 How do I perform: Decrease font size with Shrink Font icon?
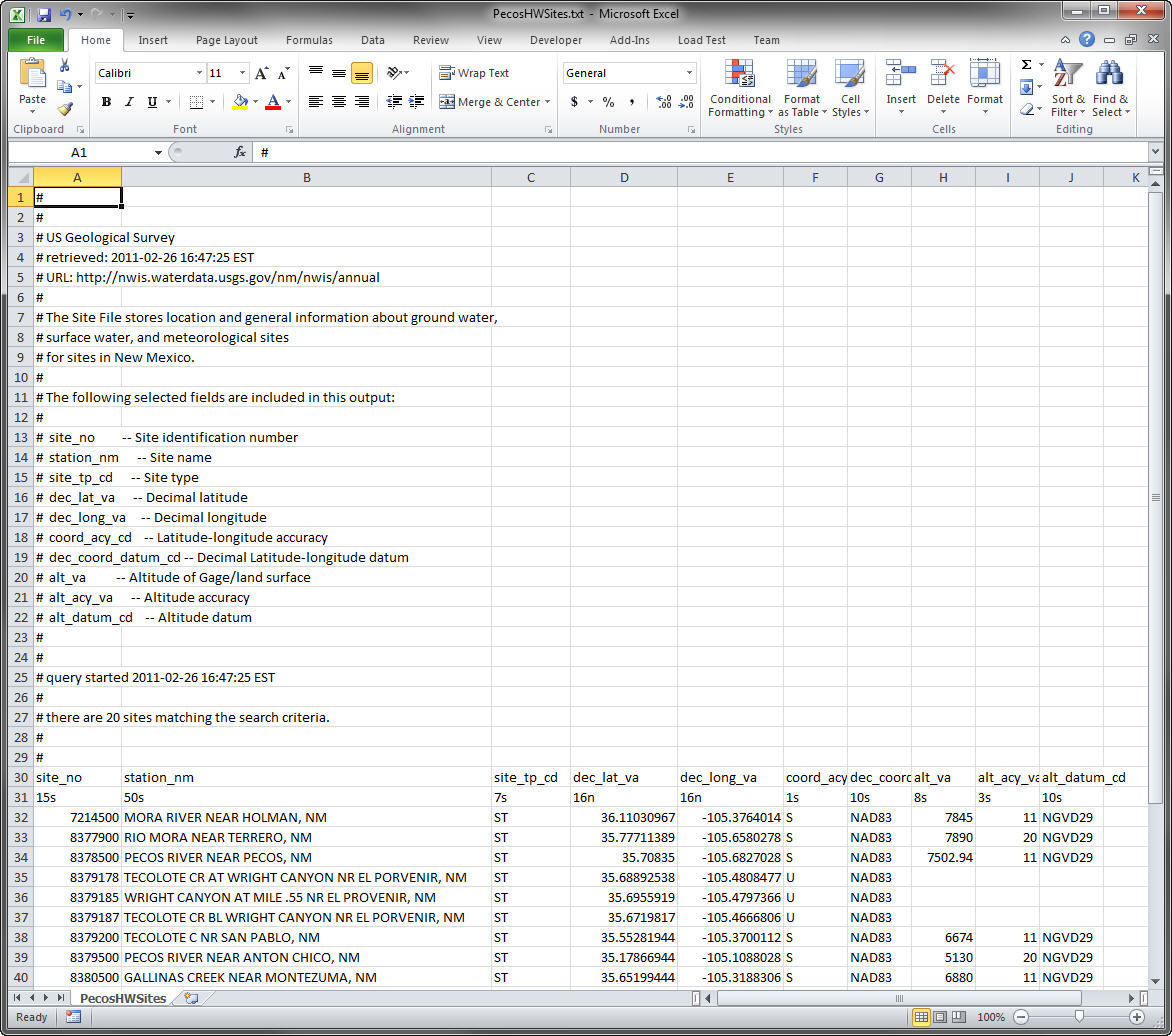point(283,73)
